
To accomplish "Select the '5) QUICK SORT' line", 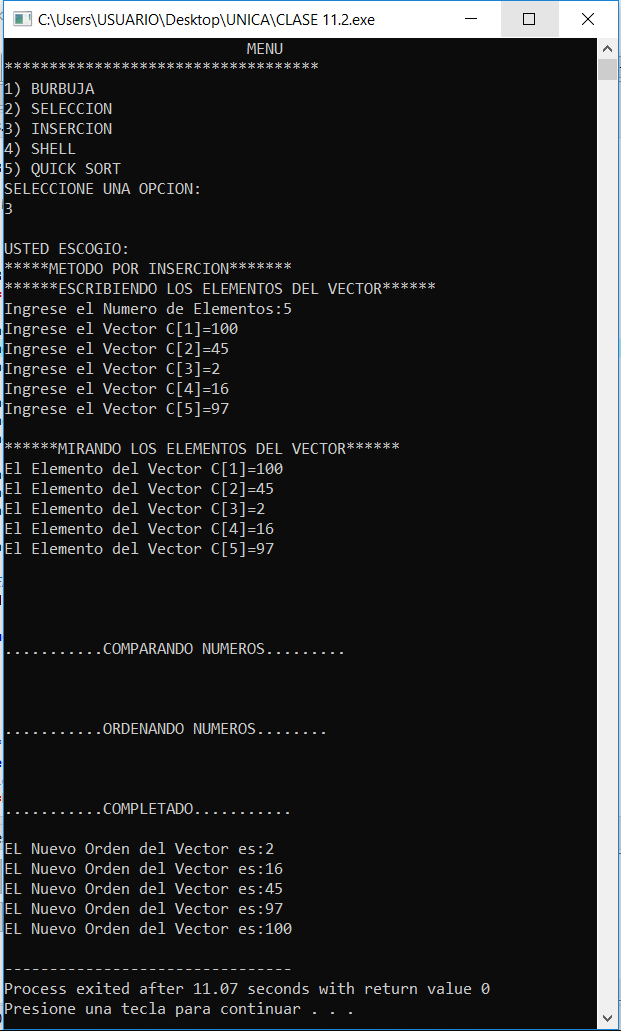I will coord(62,169).
